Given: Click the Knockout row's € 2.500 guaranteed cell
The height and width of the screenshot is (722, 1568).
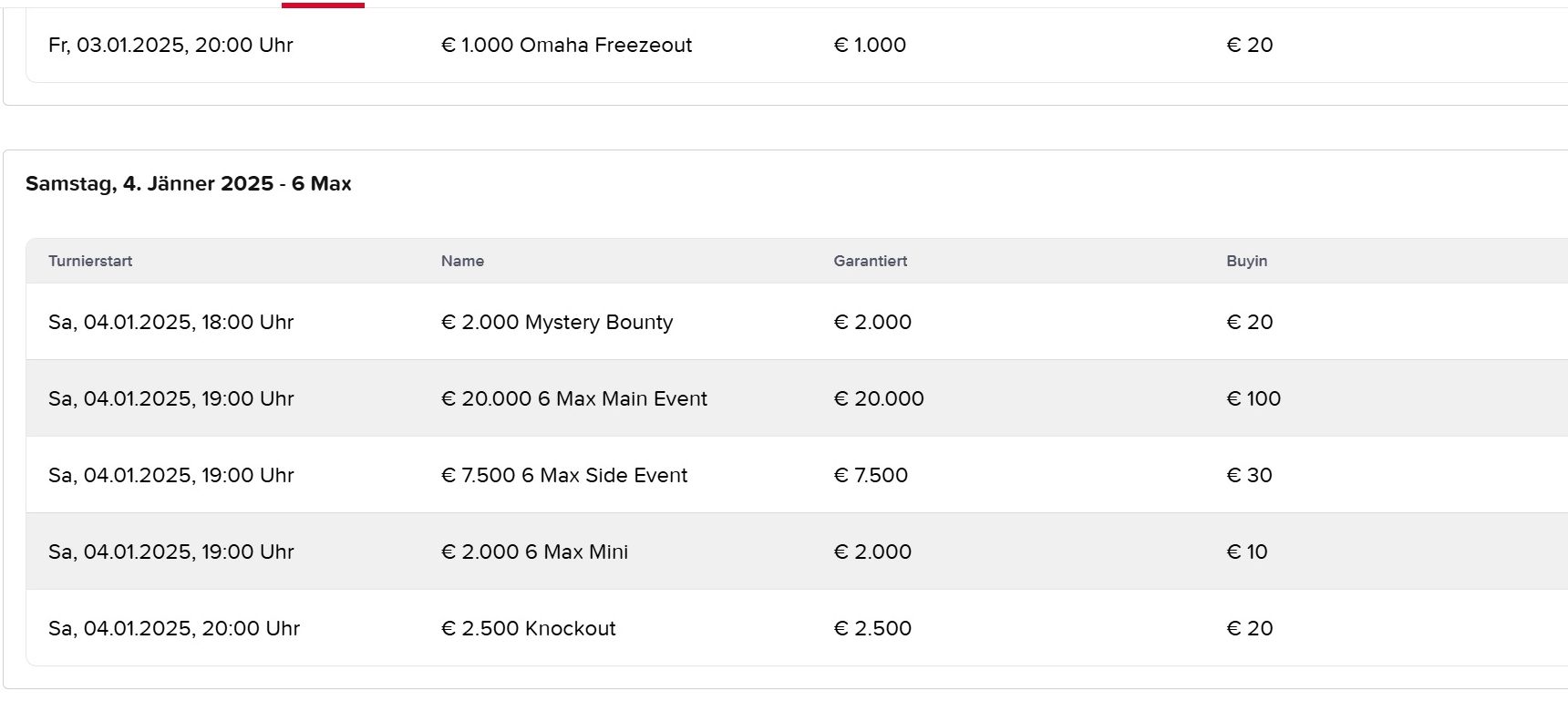Looking at the screenshot, I should pos(872,628).
